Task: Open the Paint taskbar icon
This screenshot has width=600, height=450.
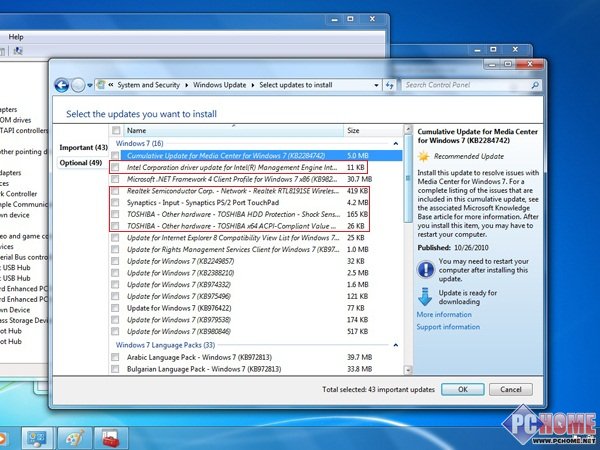Action: [x=74, y=439]
